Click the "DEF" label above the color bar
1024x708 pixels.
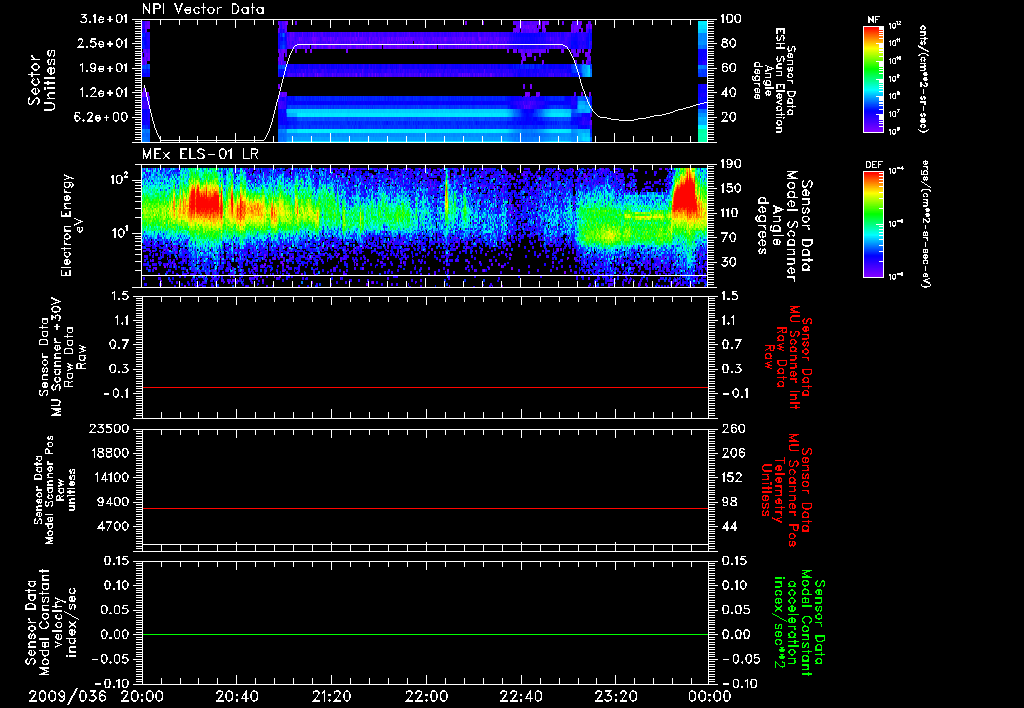pos(874,165)
